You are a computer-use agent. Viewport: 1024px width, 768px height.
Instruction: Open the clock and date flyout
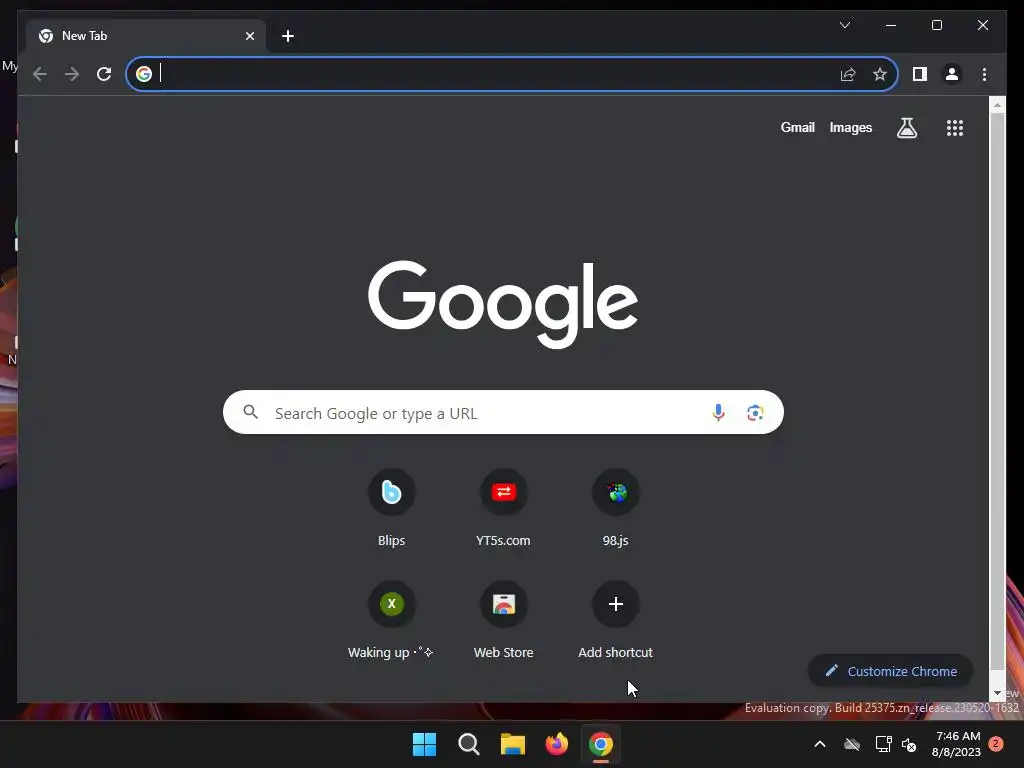(957, 744)
